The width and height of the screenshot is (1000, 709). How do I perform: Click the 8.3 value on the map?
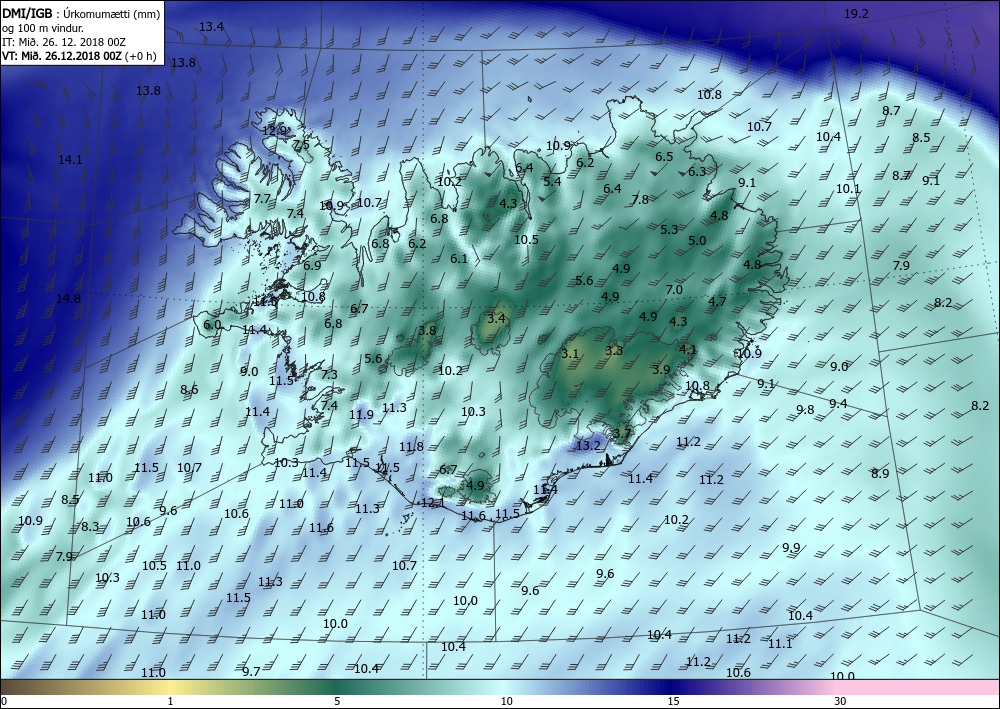click(90, 527)
